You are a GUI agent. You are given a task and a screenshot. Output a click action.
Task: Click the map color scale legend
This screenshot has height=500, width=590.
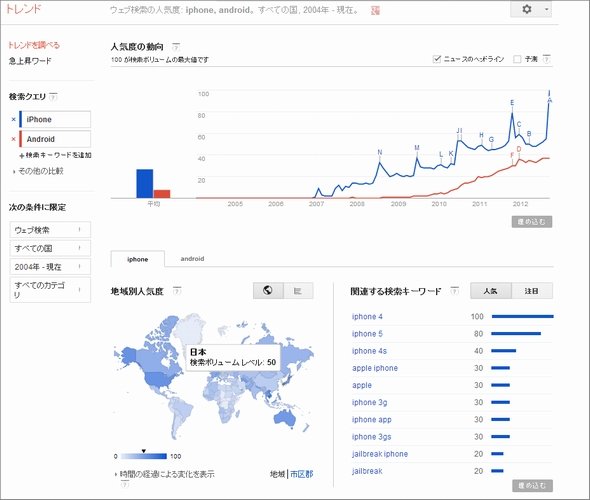(143, 456)
